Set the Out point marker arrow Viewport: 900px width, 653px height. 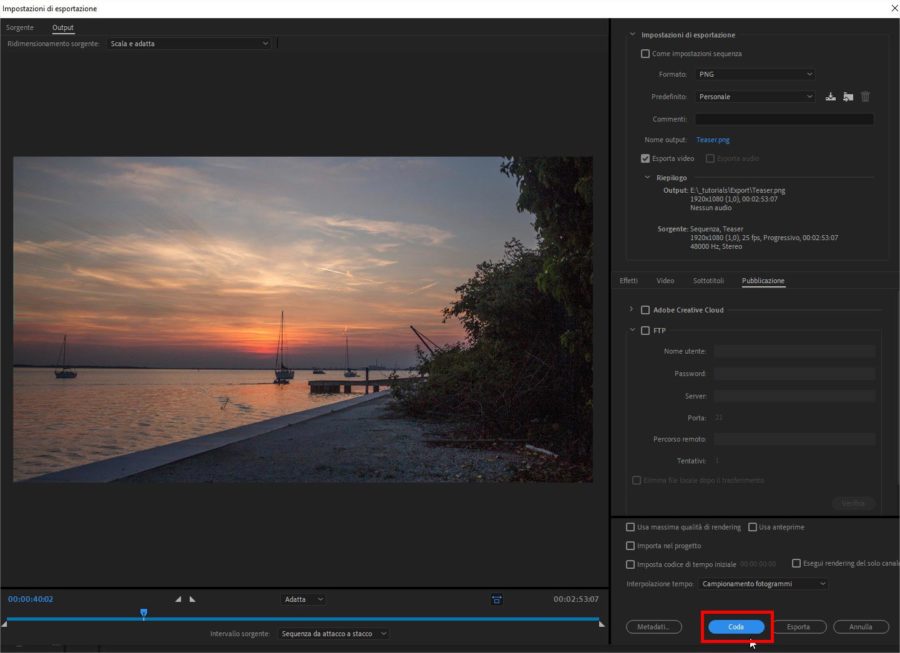click(191, 597)
